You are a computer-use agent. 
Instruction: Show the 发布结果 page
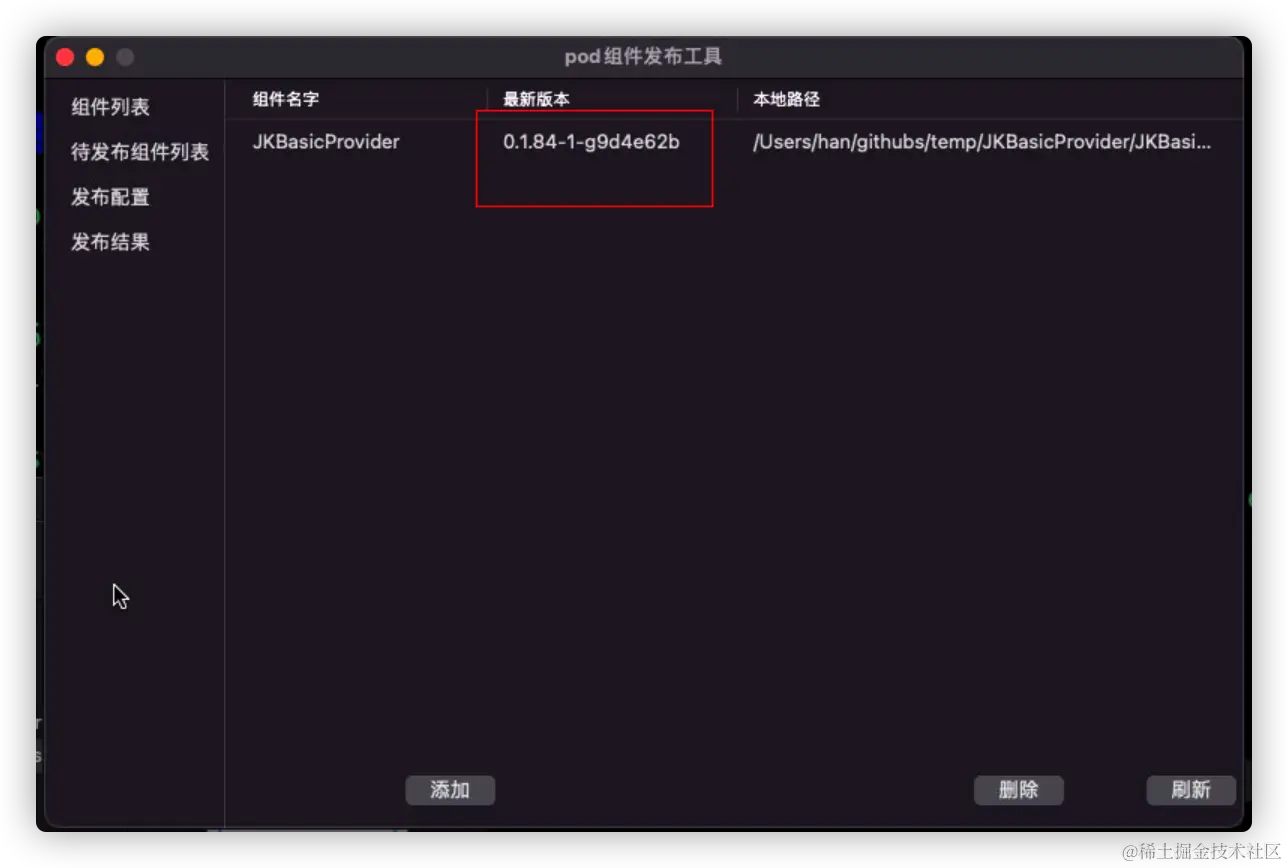coord(110,242)
